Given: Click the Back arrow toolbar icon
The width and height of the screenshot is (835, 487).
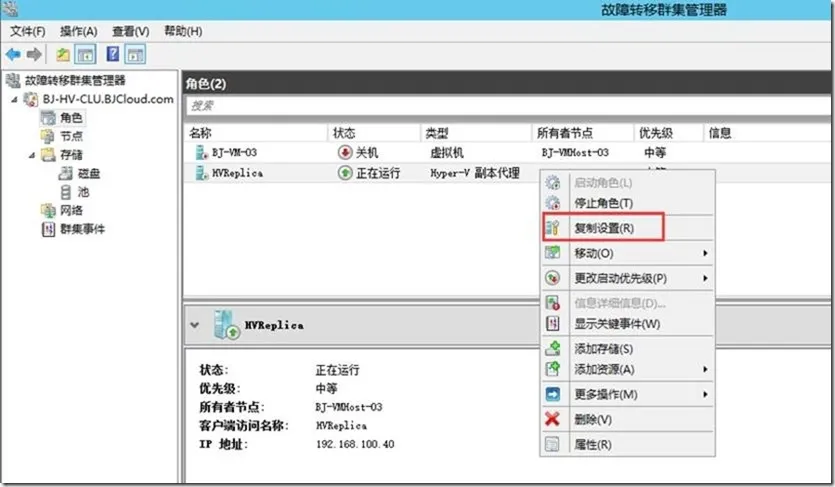Looking at the screenshot, I should [13, 54].
